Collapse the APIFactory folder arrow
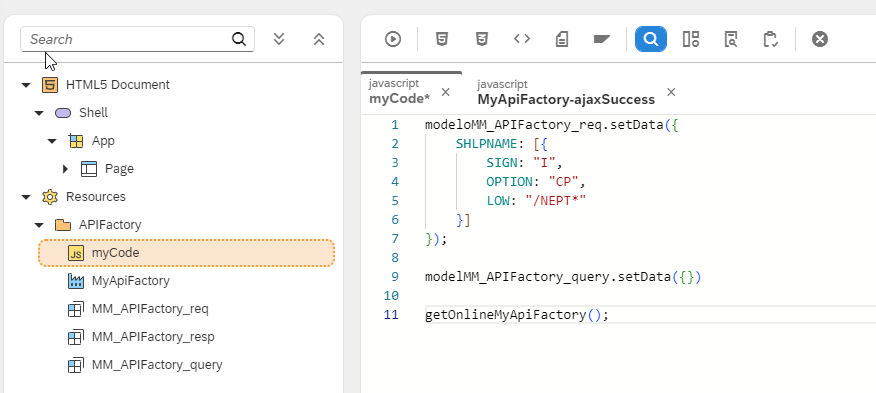 pos(39,225)
